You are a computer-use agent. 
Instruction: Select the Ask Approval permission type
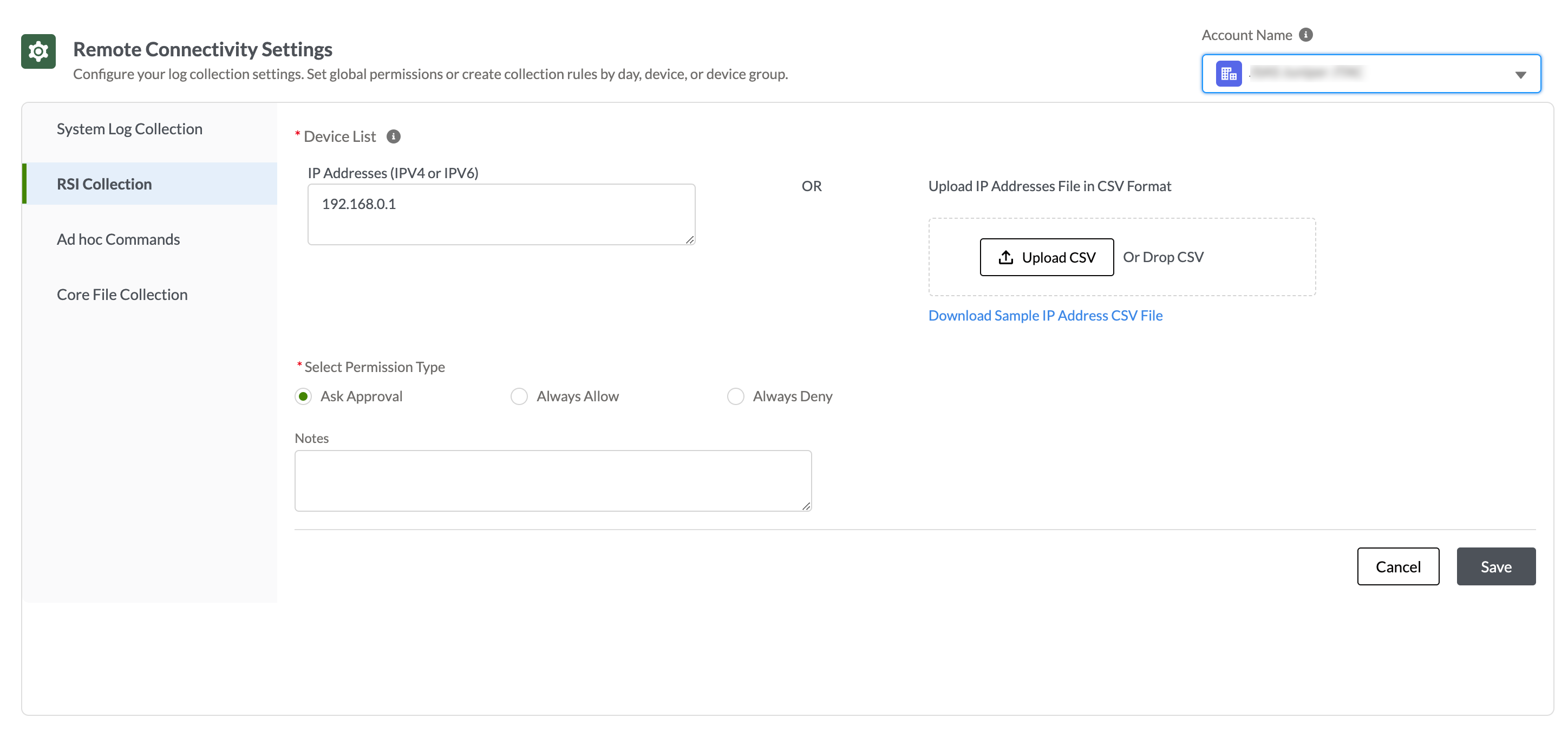[303, 396]
